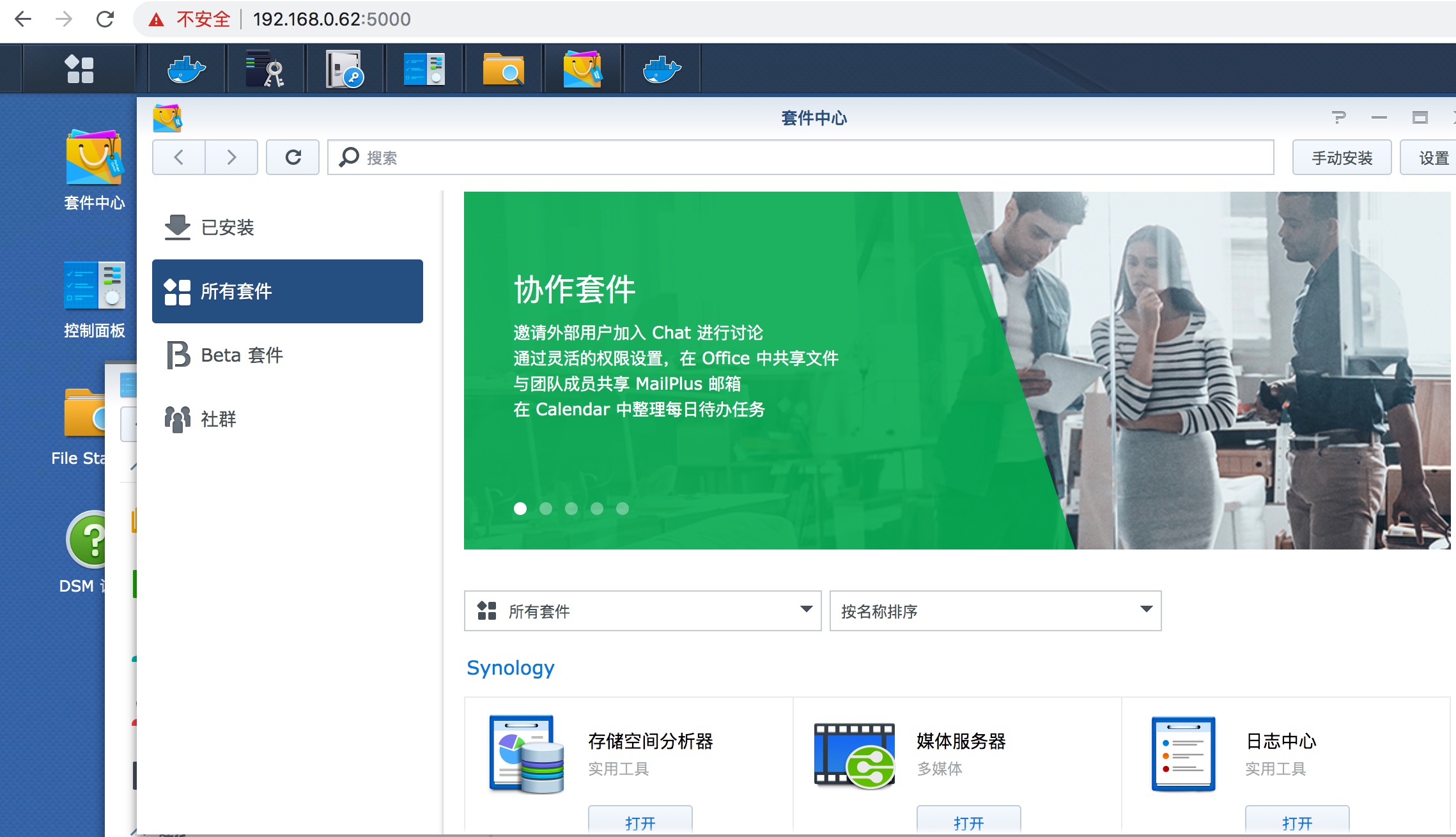Click the Synology developer heading link
This screenshot has height=837, width=1456.
pyautogui.click(x=511, y=668)
